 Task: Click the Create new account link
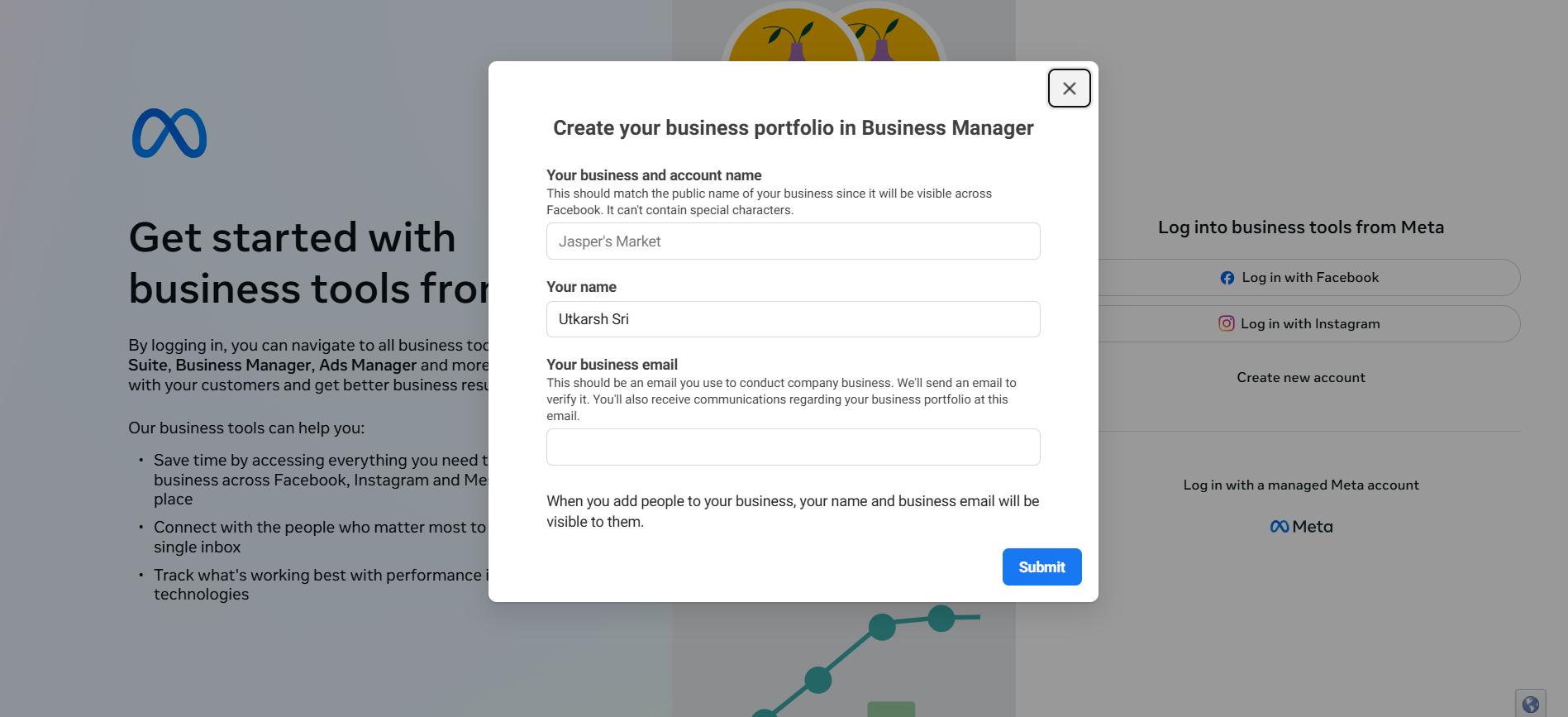1300,377
